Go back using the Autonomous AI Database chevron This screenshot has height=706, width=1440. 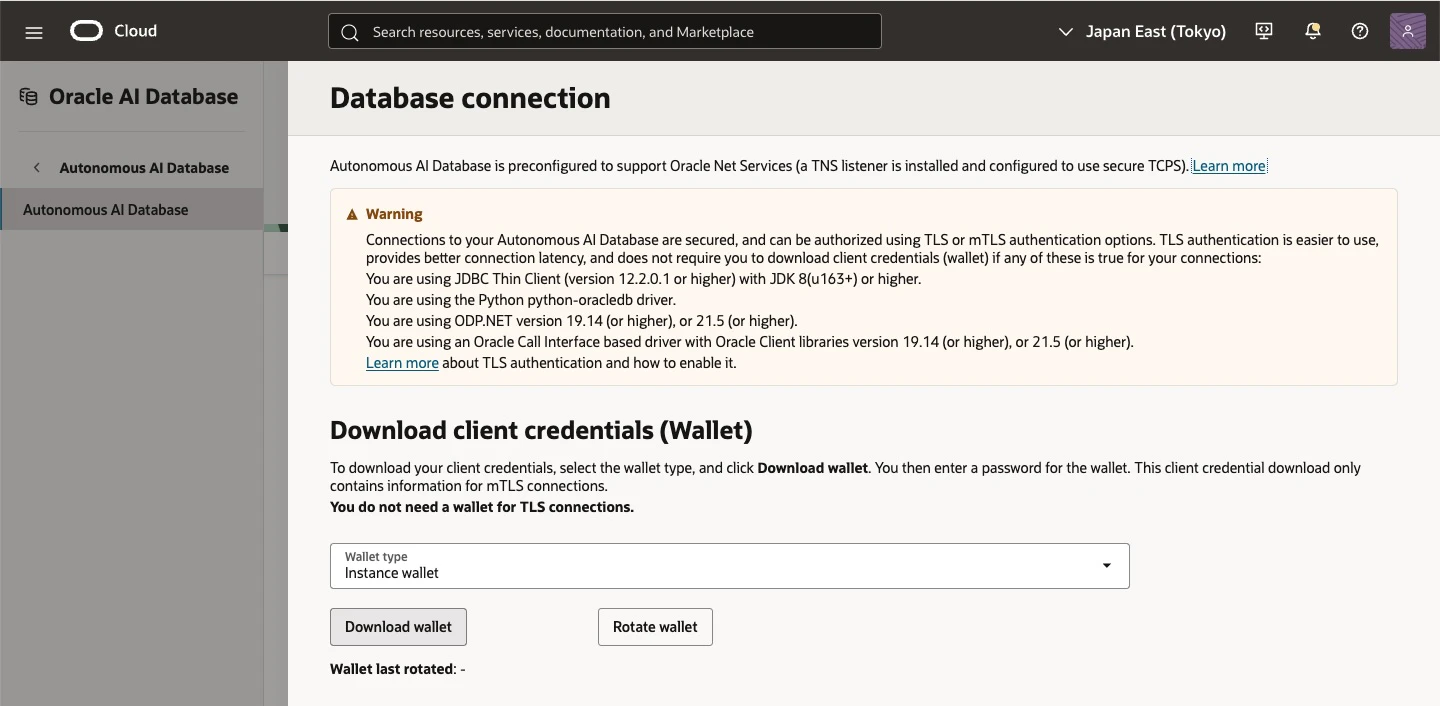(x=37, y=168)
